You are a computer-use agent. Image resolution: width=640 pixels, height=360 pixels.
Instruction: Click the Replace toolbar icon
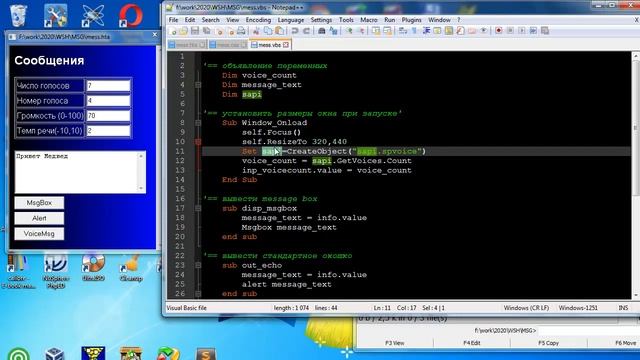coord(333,31)
